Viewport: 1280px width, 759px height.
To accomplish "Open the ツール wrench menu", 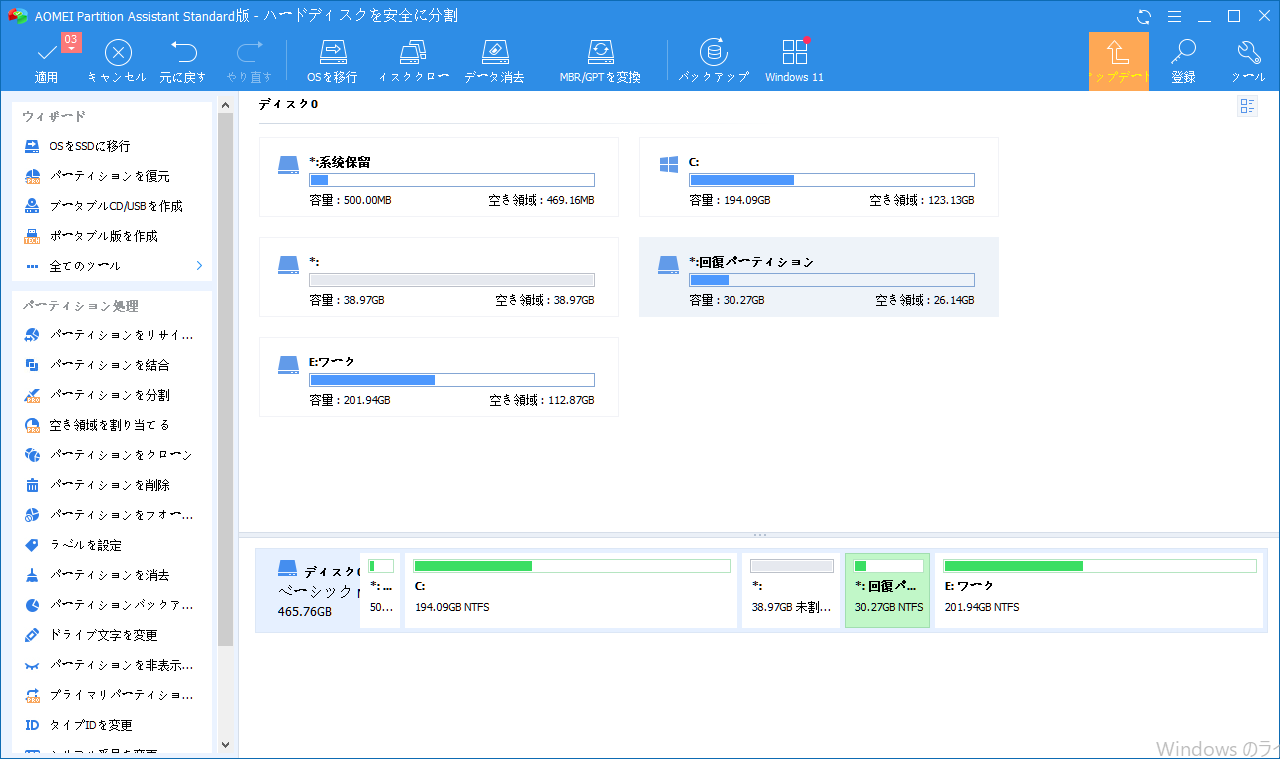I will pos(1248,62).
